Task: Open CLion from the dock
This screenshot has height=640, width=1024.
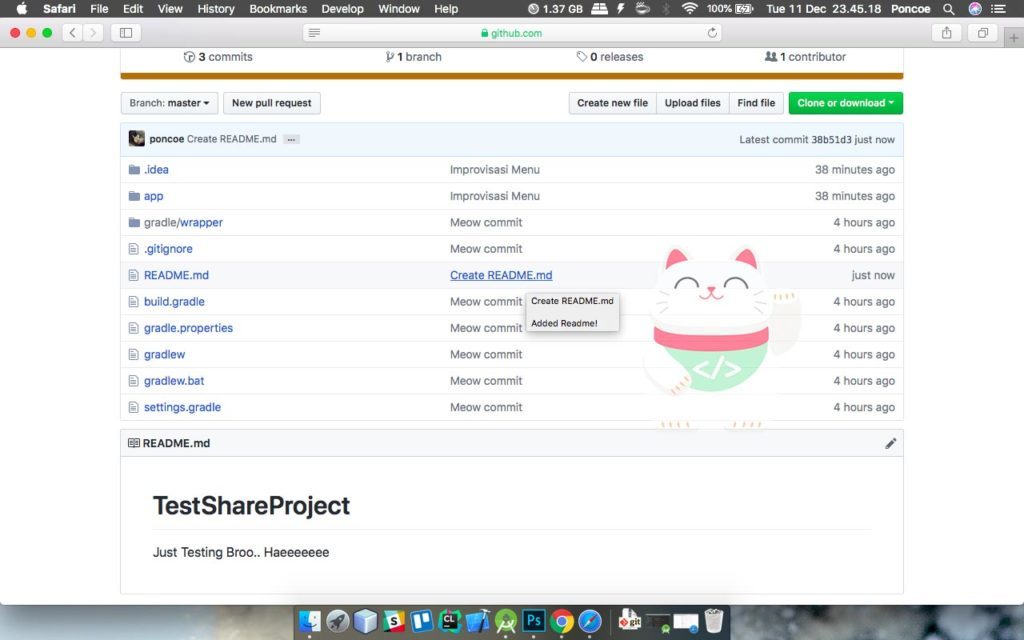Action: 450,620
